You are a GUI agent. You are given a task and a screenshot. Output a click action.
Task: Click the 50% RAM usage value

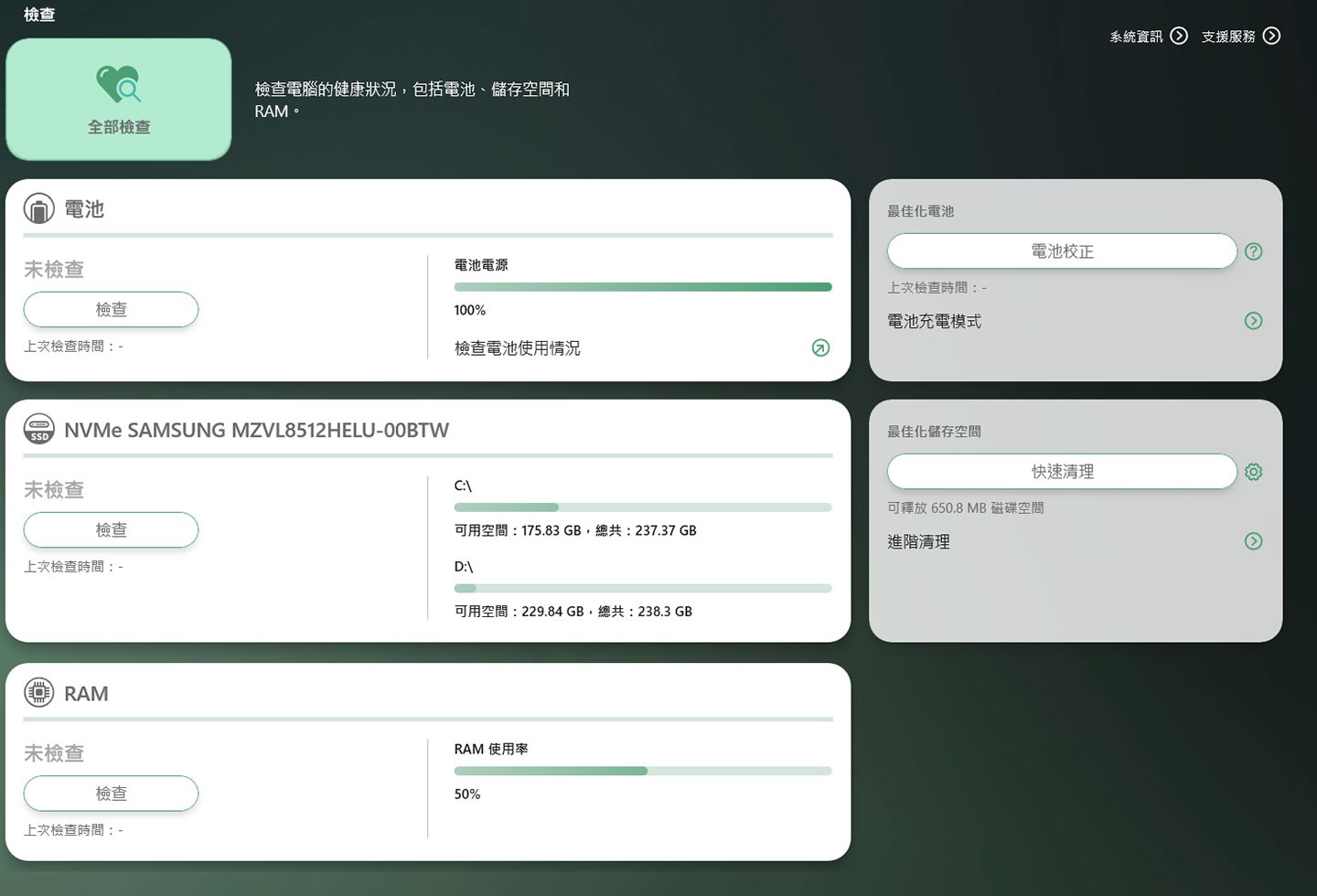tap(466, 795)
